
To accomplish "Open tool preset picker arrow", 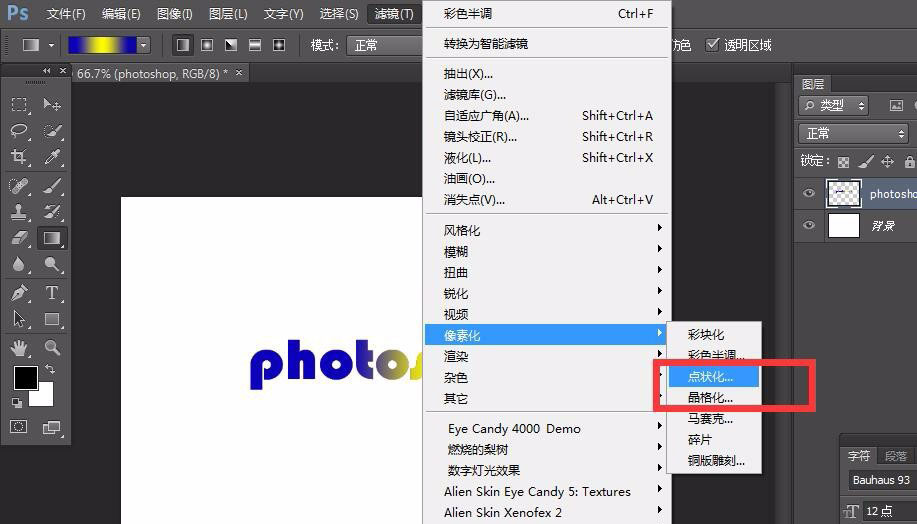I will 51,45.
